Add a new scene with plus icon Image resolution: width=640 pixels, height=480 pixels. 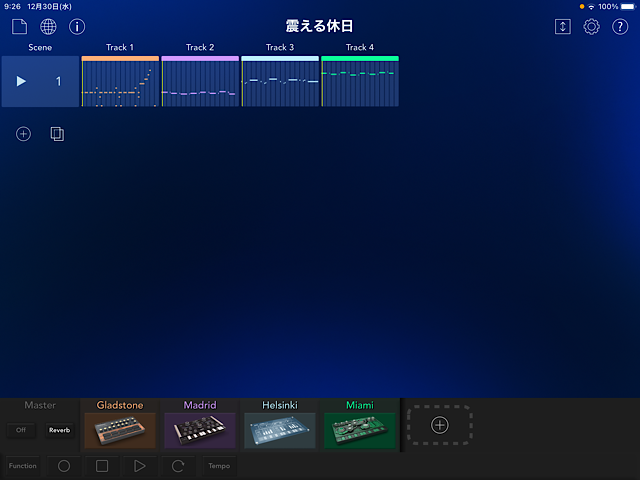(23, 134)
